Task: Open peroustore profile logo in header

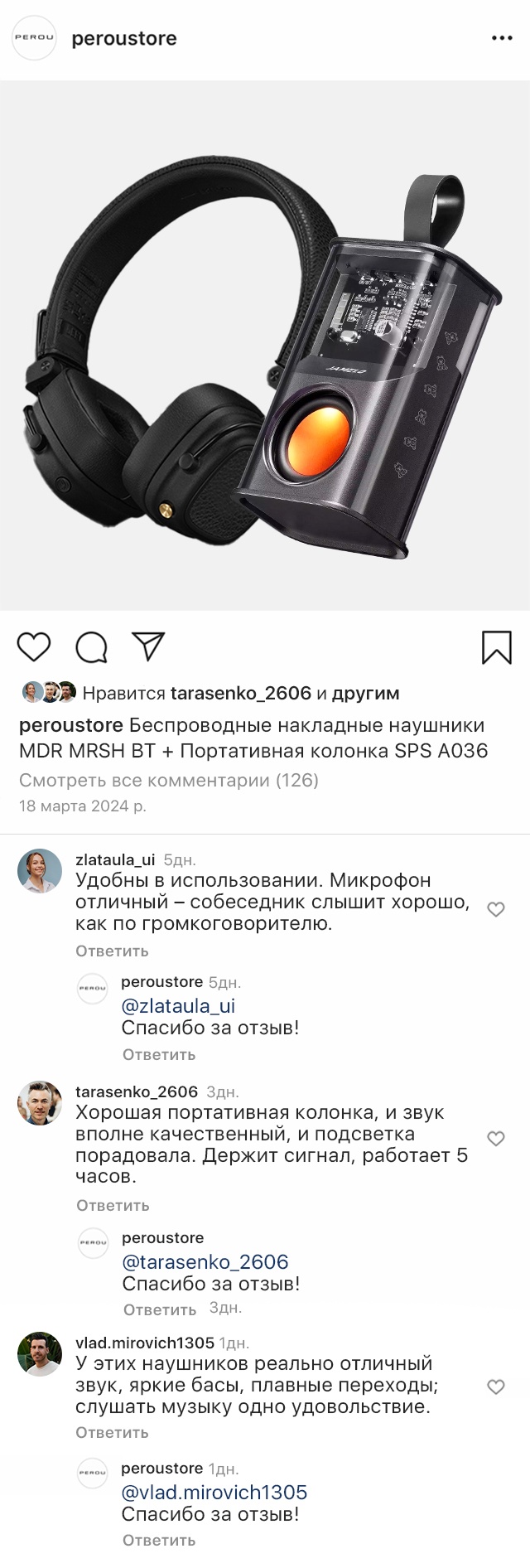Action: pos(34,38)
